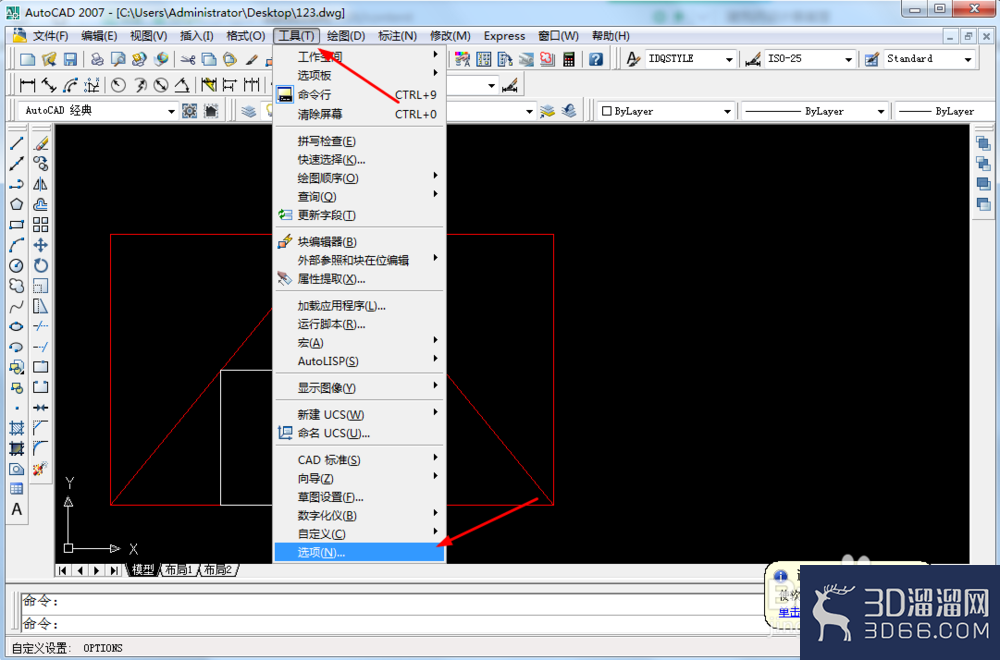The height and width of the screenshot is (660, 1000).
Task: Select the Ellipse draw tool
Action: (x=17, y=326)
